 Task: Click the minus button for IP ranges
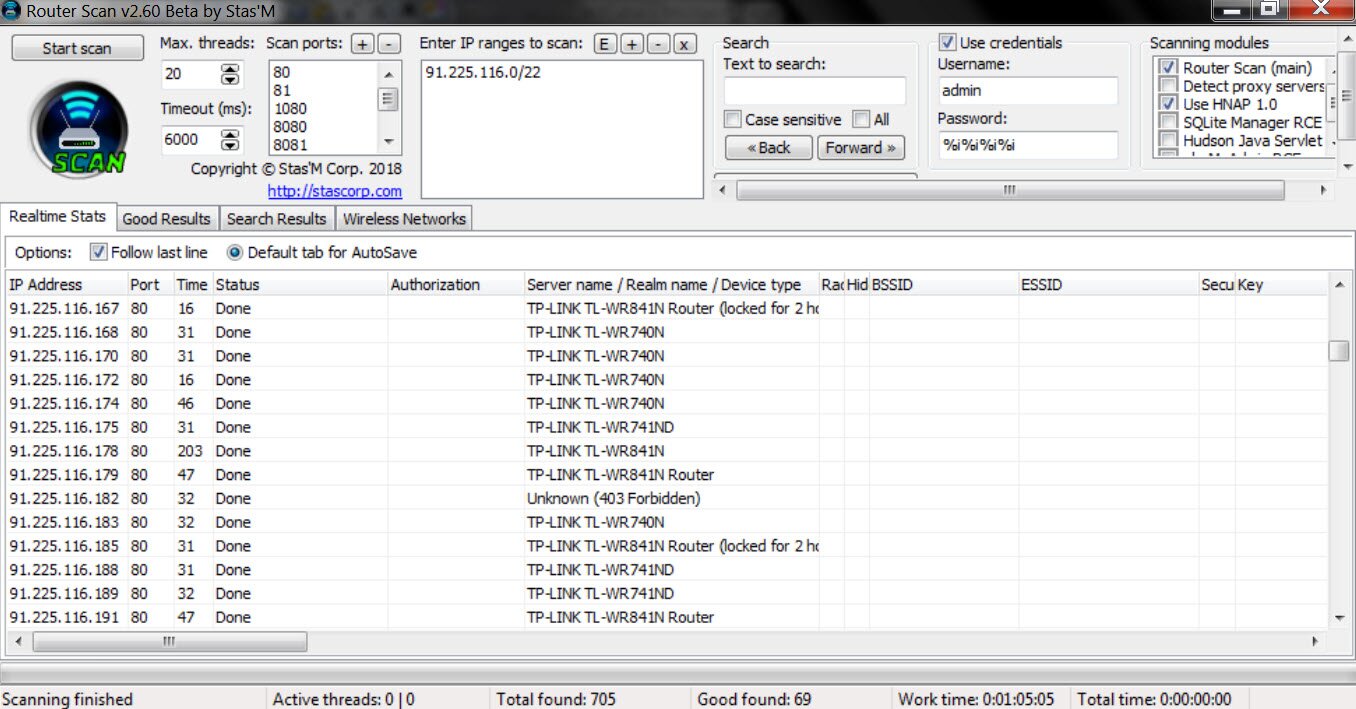point(658,44)
